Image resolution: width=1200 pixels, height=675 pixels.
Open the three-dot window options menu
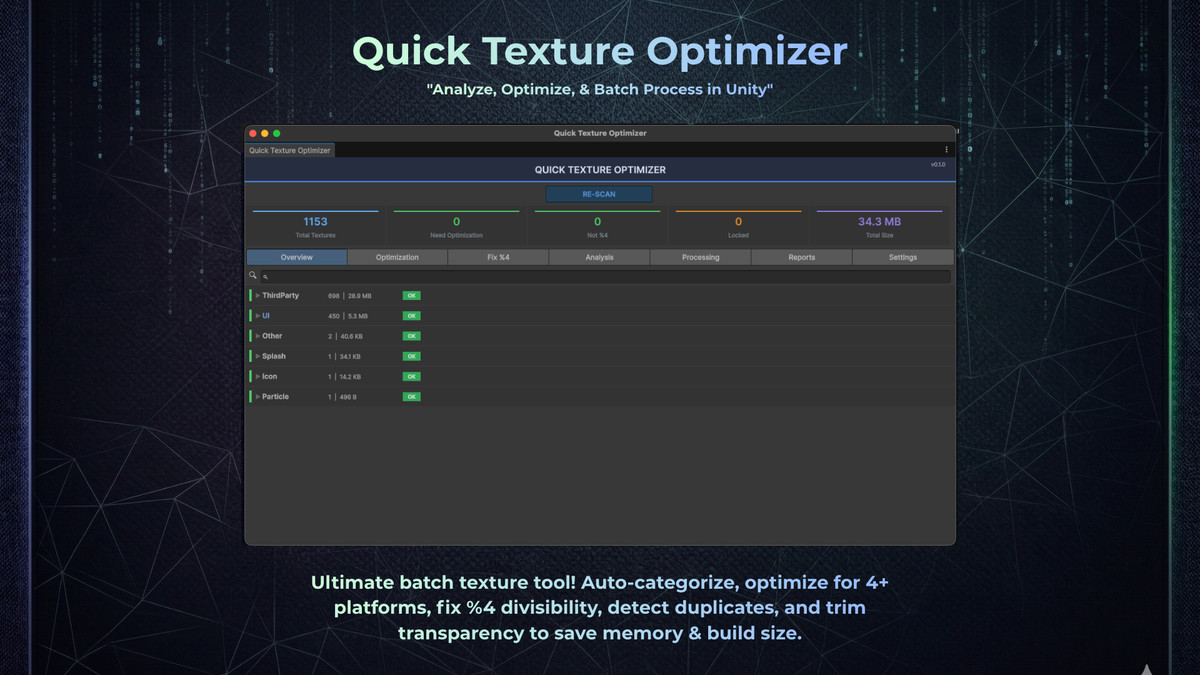click(x=946, y=150)
